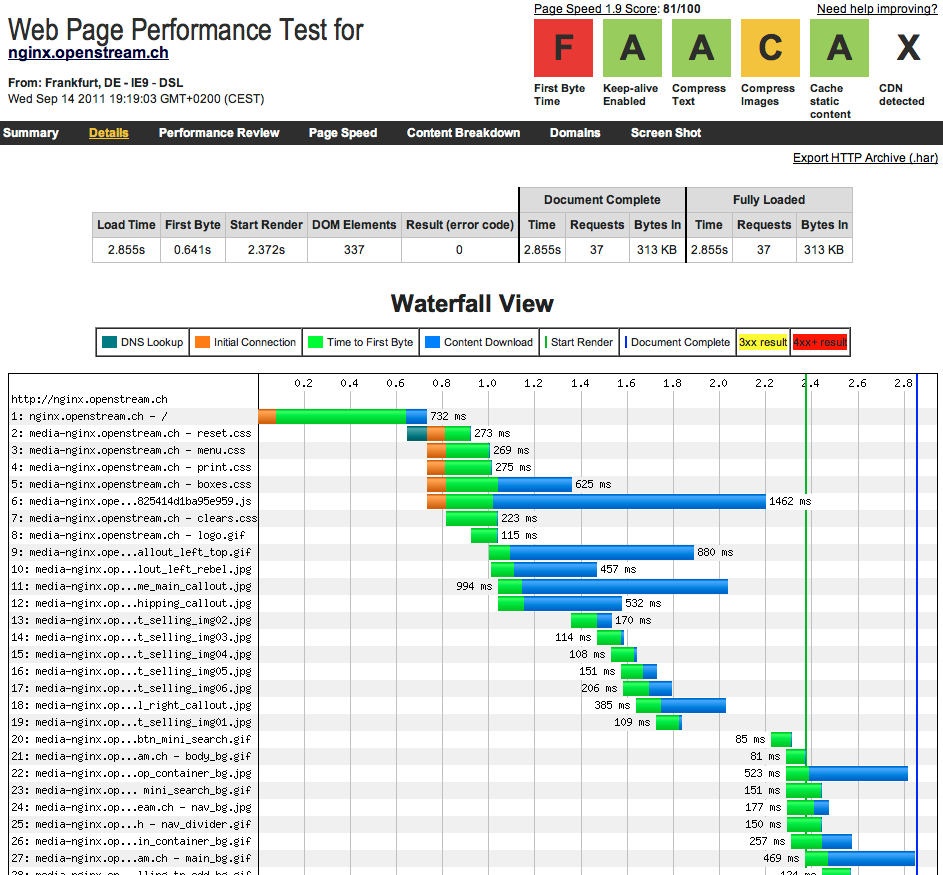Click the orange Initial Connection legend swatch
Screen dimensions: 943x875
pos(203,342)
